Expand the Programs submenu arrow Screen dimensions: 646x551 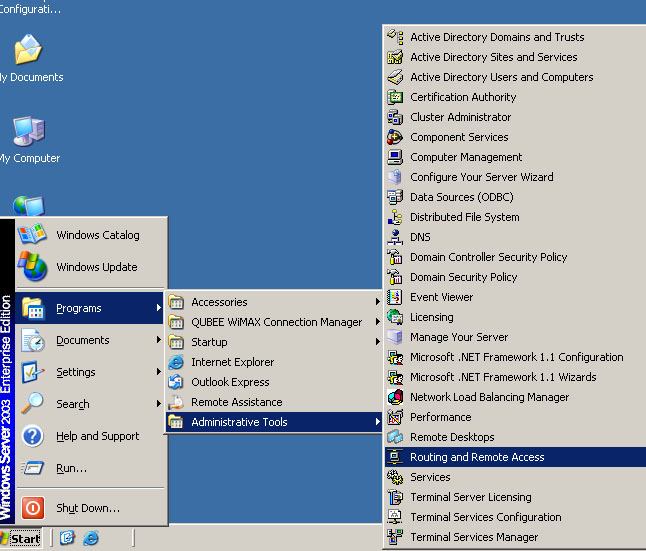click(159, 308)
